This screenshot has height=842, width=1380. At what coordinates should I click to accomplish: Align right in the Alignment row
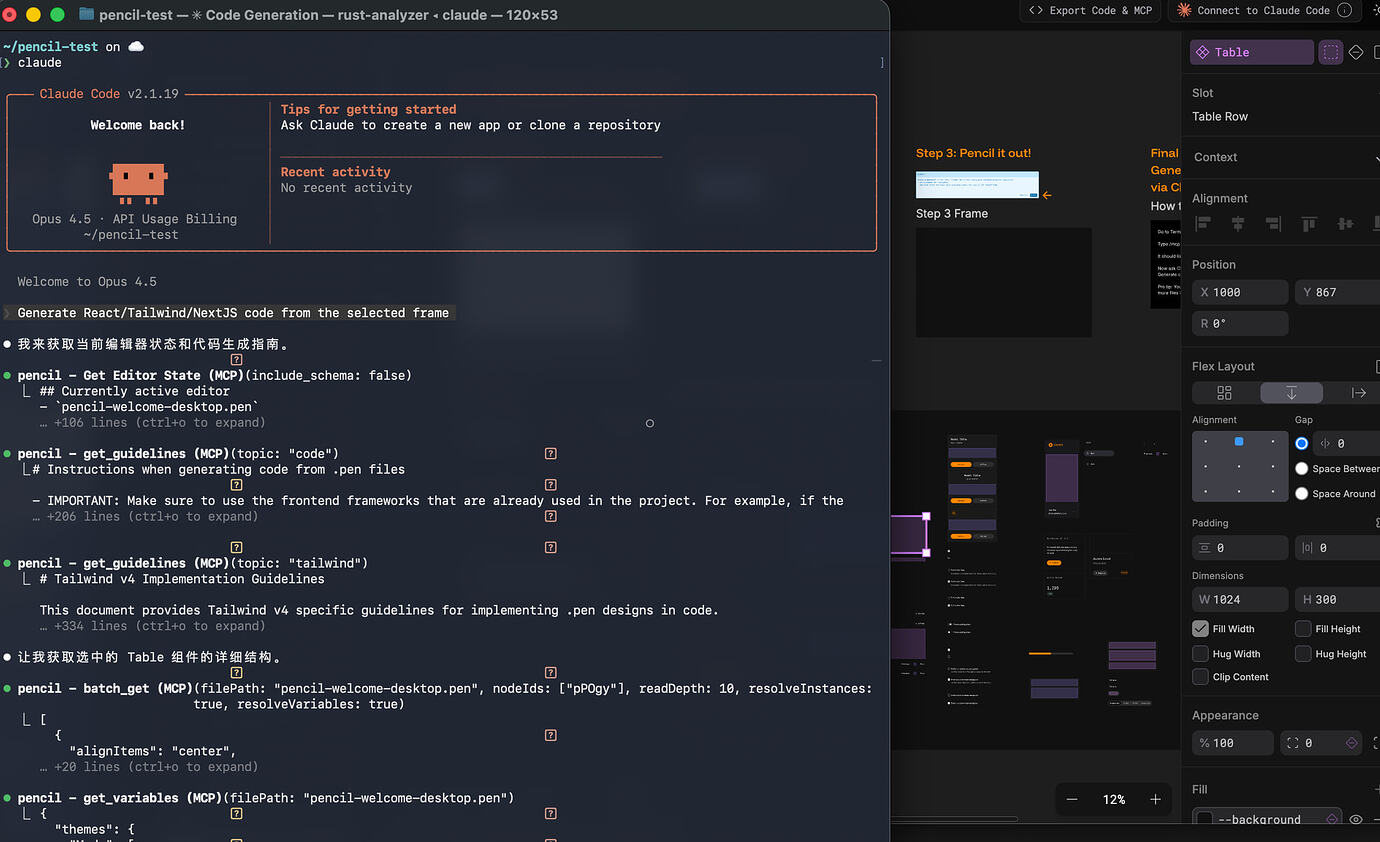click(x=1272, y=224)
